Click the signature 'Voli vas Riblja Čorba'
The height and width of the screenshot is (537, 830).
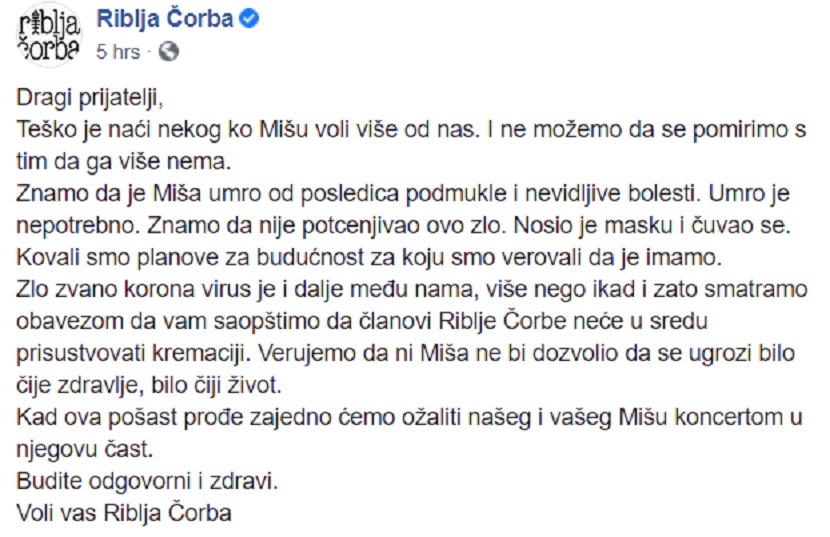pyautogui.click(x=124, y=513)
